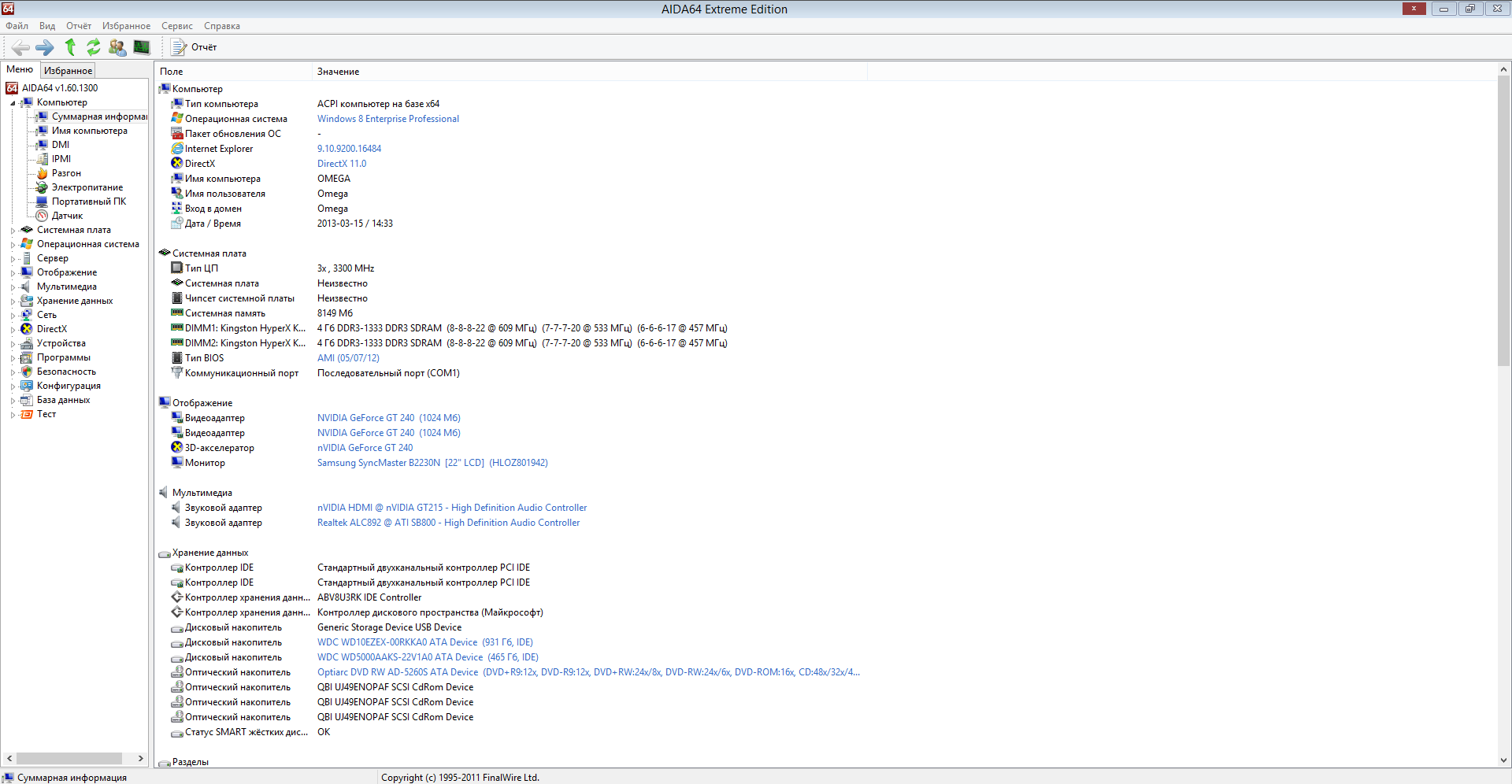Image resolution: width=1512 pixels, height=784 pixels.
Task: Open the WDC WD10EZEX ATA Device link
Action: (425, 642)
